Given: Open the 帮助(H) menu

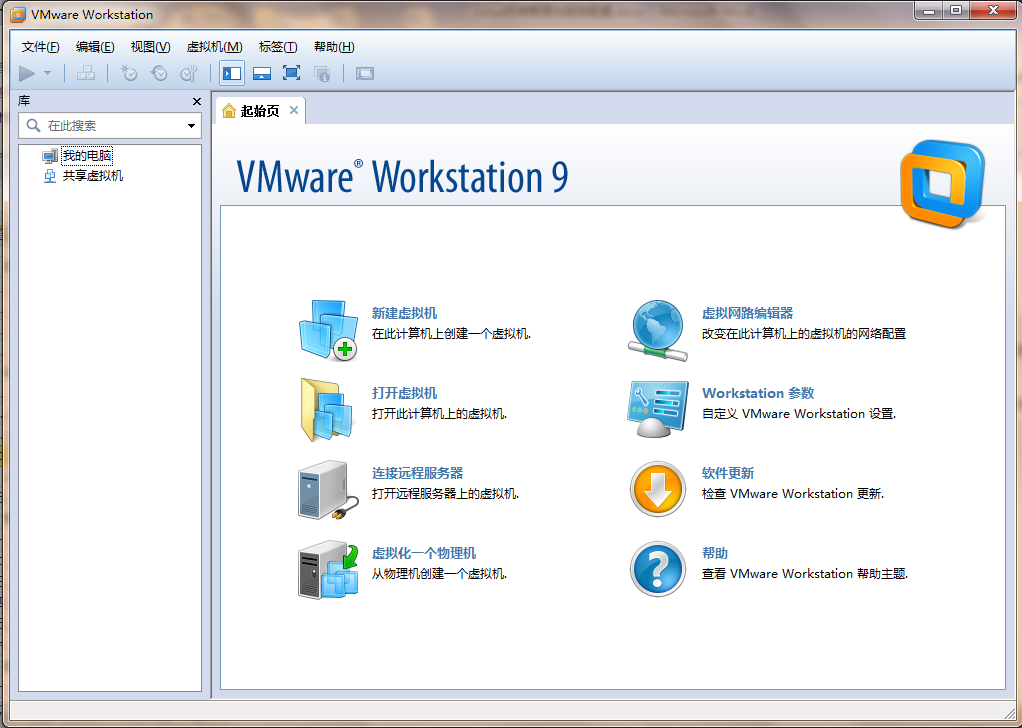Looking at the screenshot, I should tap(334, 47).
